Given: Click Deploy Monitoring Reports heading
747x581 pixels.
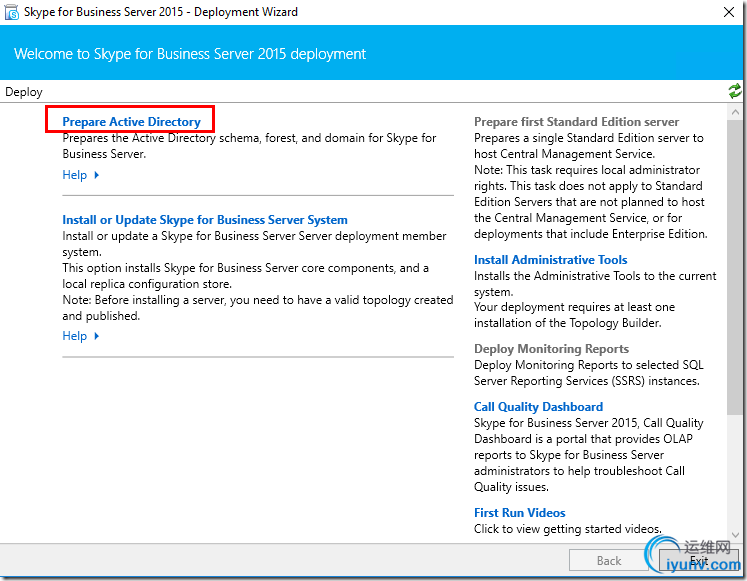Looking at the screenshot, I should [x=551, y=349].
